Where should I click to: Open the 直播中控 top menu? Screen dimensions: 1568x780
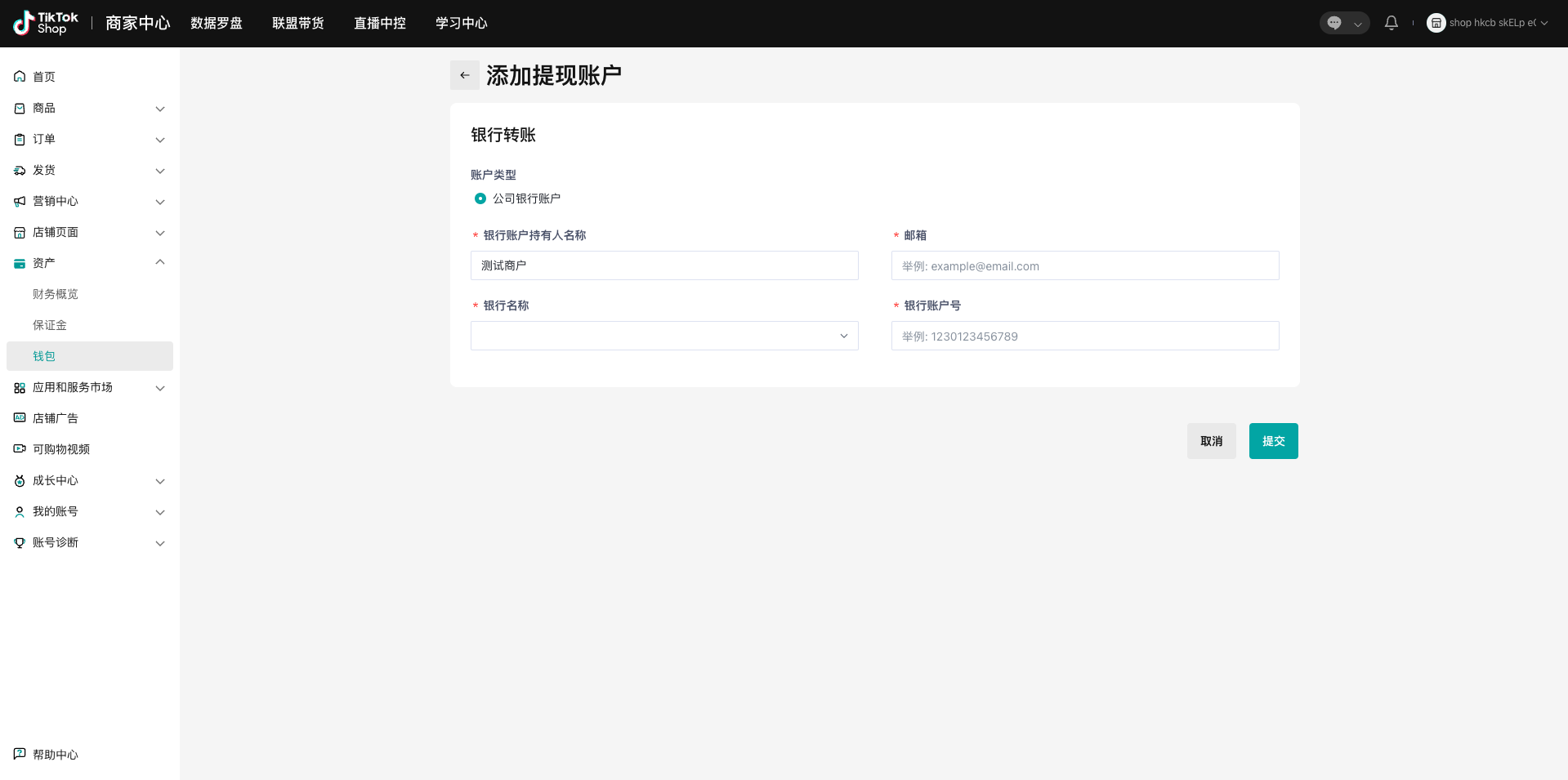point(380,23)
